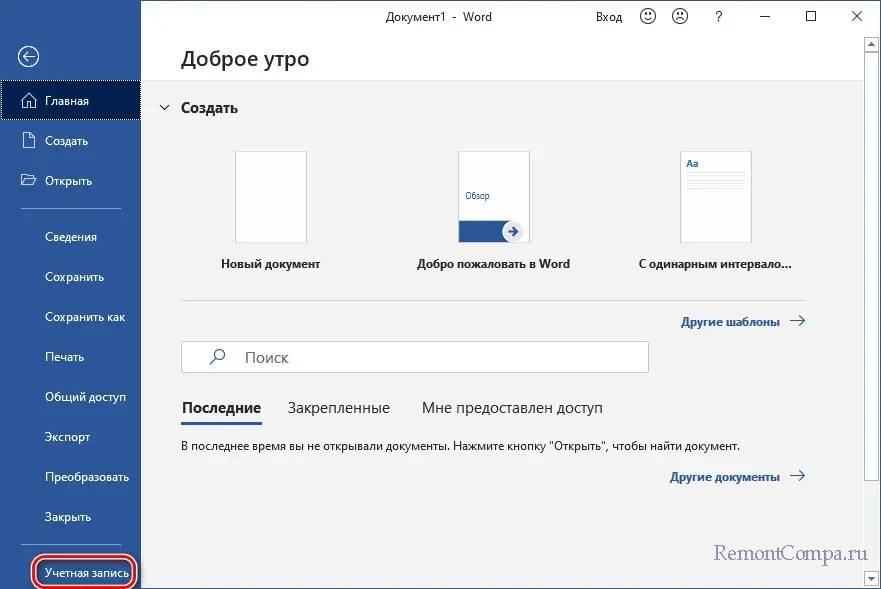The height and width of the screenshot is (589, 881).
Task: Click the frowning face feedback icon
Action: (681, 17)
